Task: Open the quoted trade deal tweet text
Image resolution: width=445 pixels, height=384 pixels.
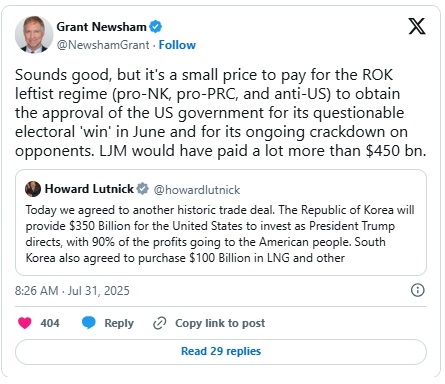Action: point(220,234)
